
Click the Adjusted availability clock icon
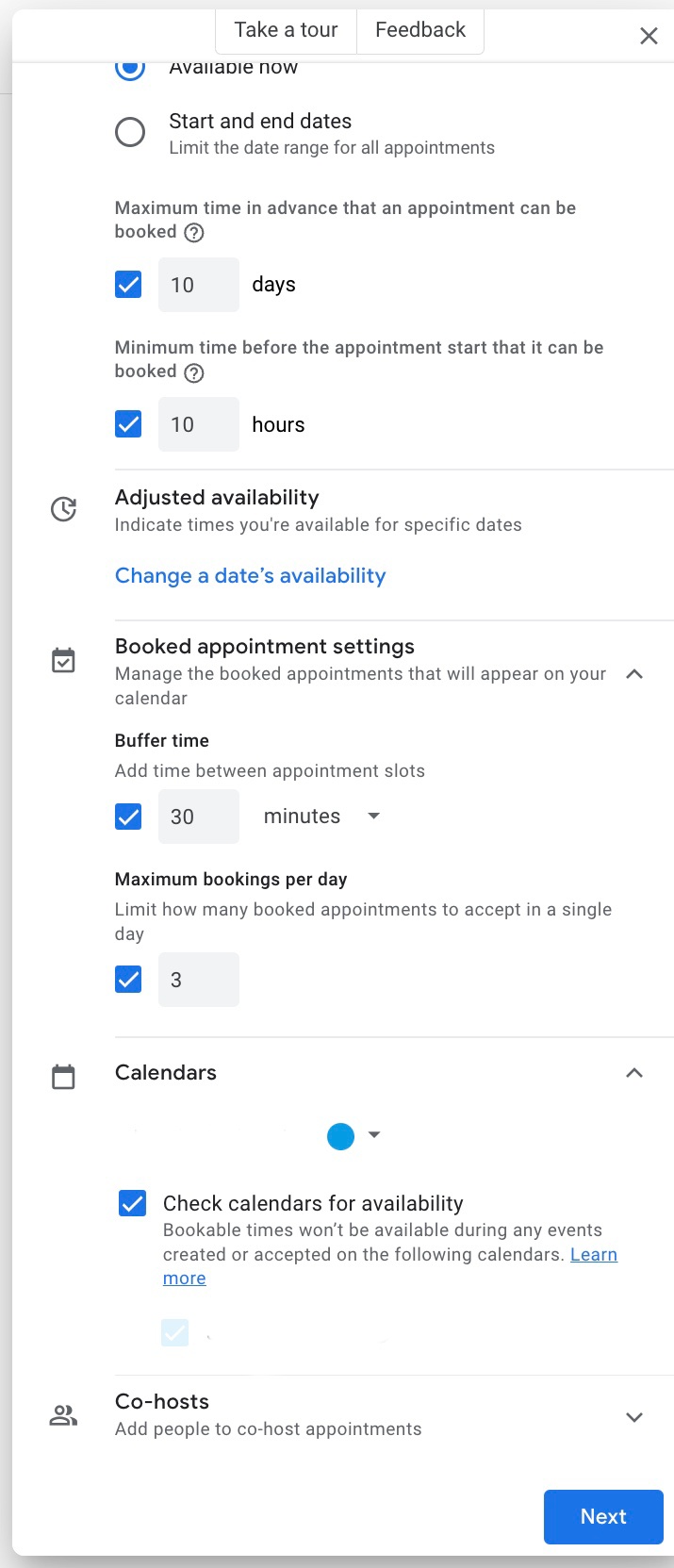(63, 510)
